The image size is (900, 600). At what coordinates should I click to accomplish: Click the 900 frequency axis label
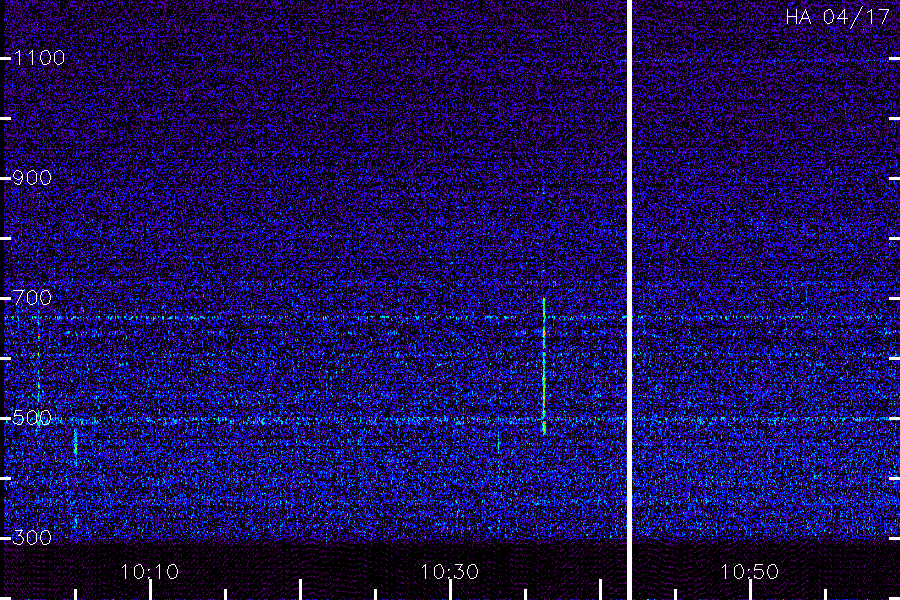click(32, 178)
